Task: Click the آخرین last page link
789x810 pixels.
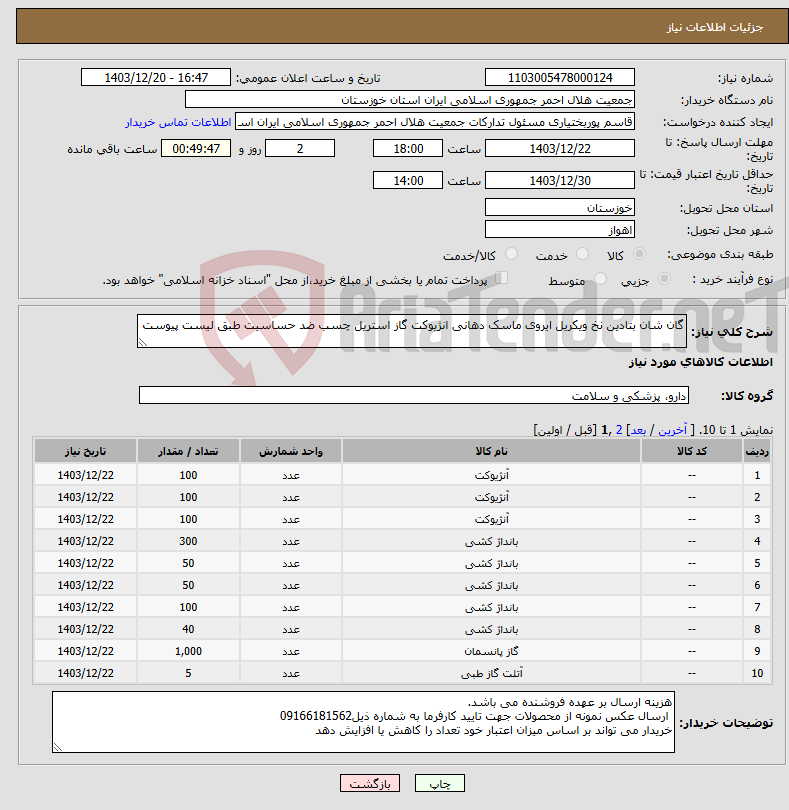Action: [672, 430]
